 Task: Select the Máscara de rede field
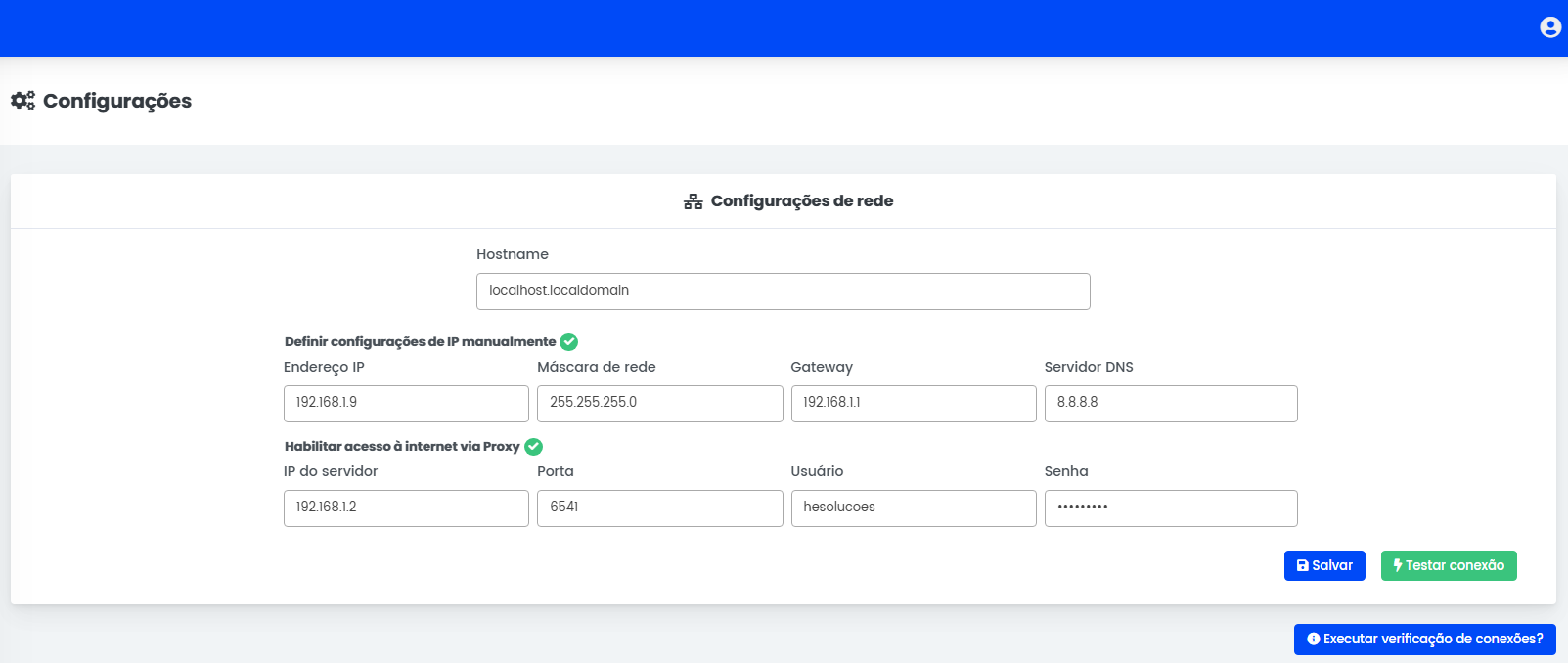coord(659,403)
